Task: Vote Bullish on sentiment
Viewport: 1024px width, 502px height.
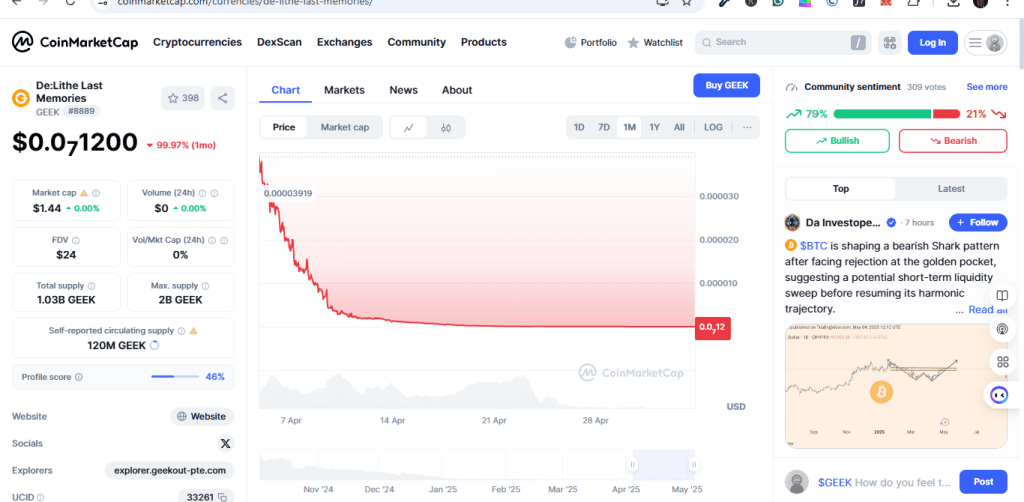Action: [x=837, y=141]
